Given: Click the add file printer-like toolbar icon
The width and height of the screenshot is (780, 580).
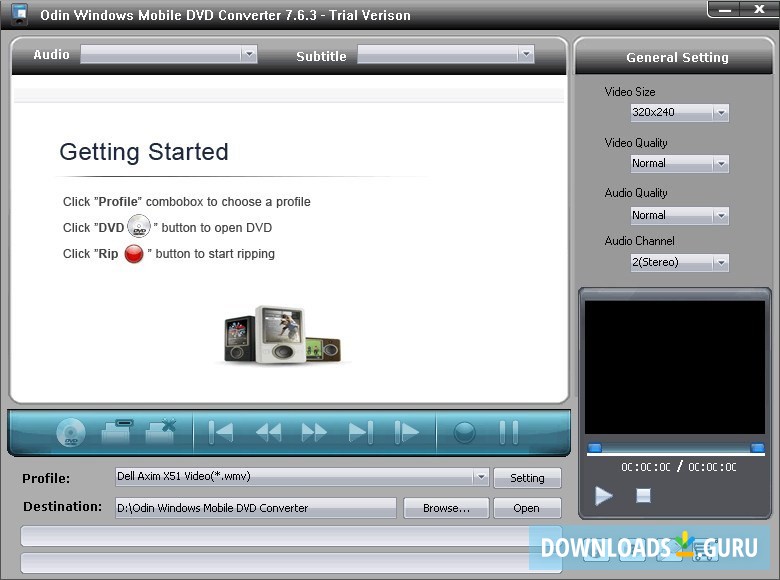Looking at the screenshot, I should click(x=117, y=431).
